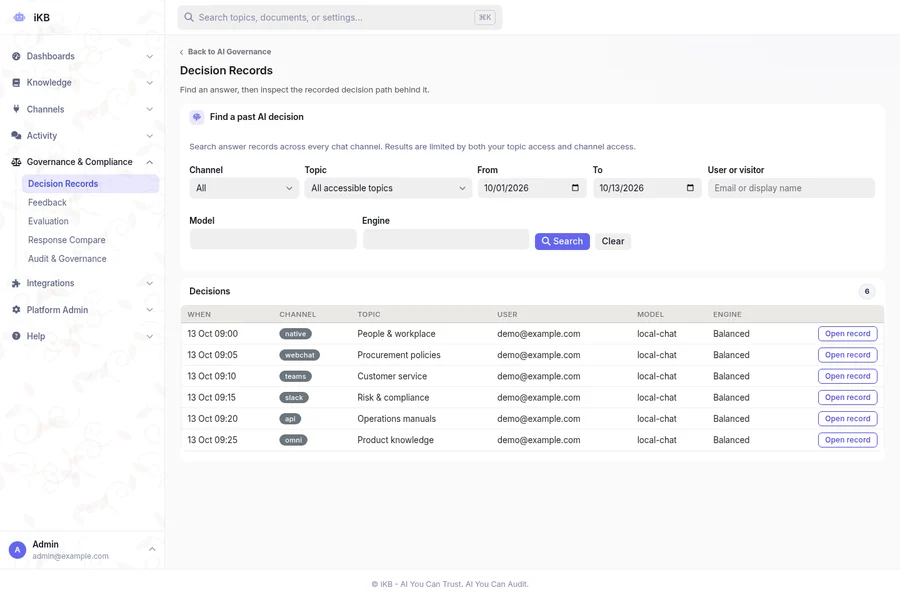Click the Dashboards gauge icon
Image resolution: width=900 pixels, height=600 pixels.
16,56
